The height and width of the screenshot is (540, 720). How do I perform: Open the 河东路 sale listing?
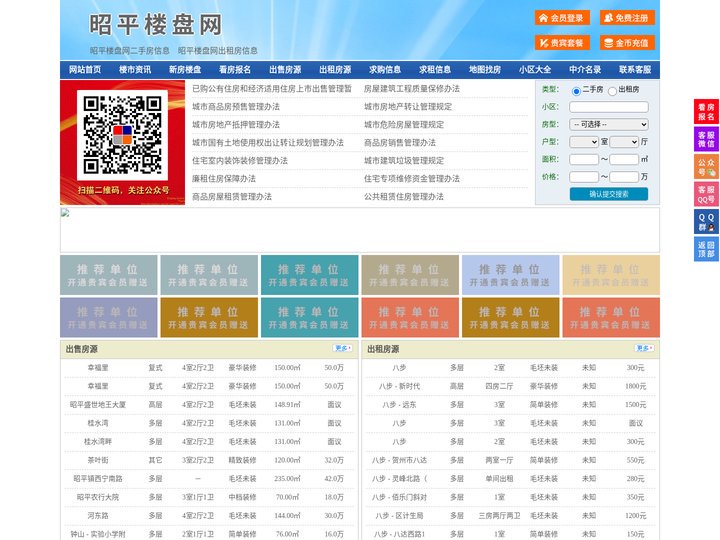click(x=98, y=516)
